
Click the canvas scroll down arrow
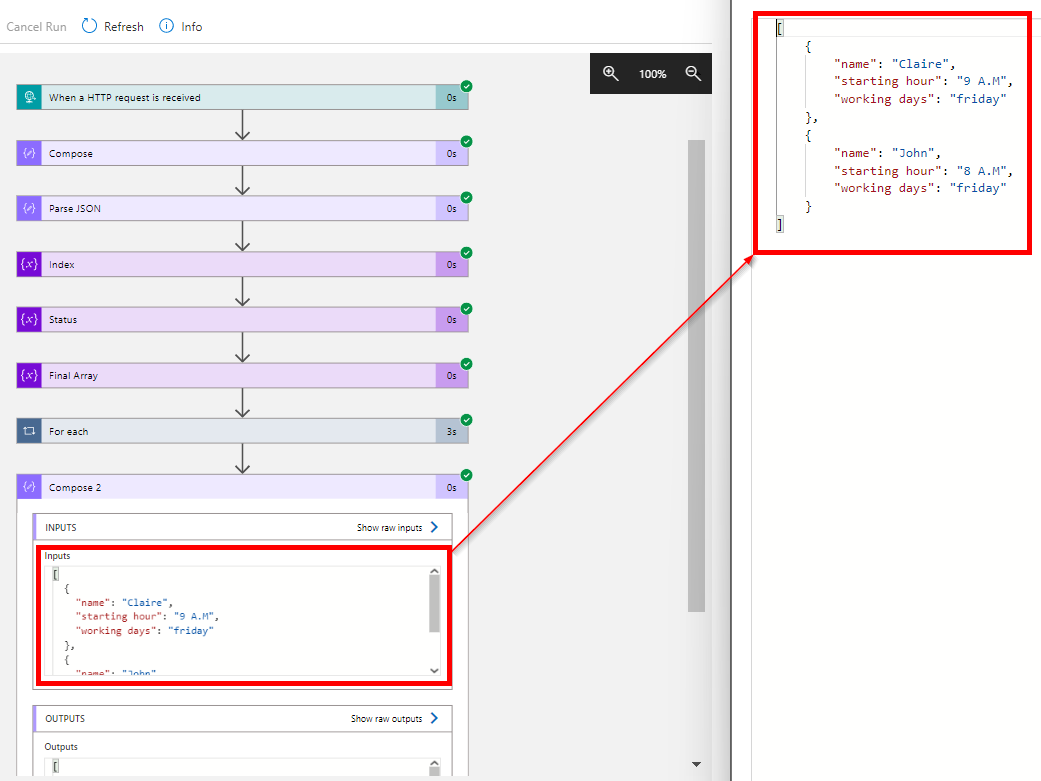click(696, 764)
